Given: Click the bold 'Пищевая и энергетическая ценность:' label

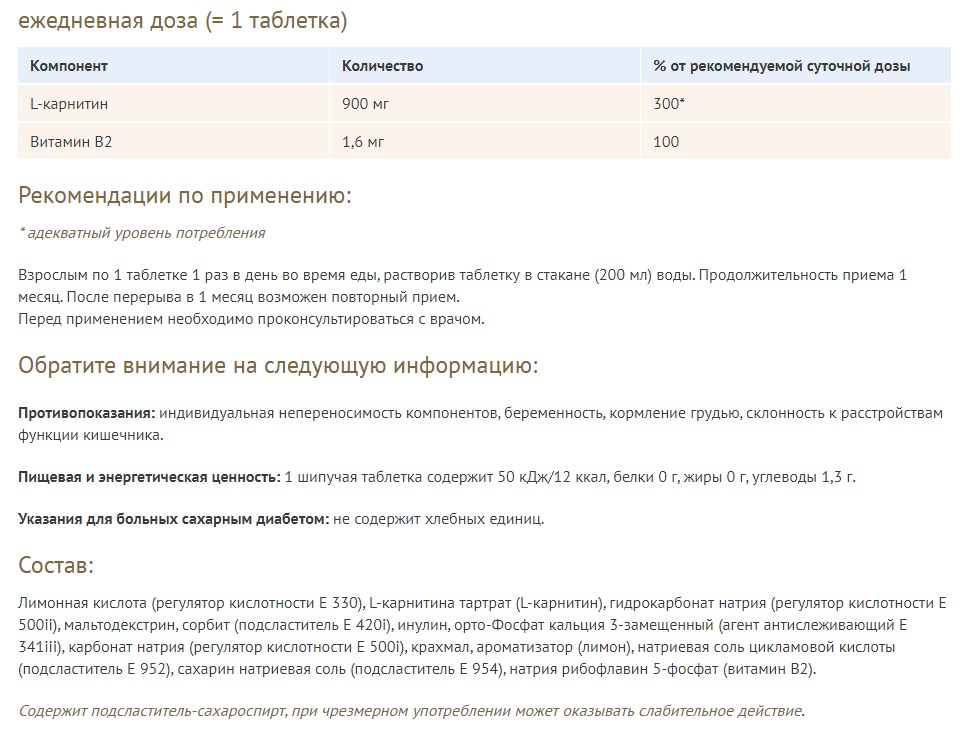Looking at the screenshot, I should pos(149,477).
